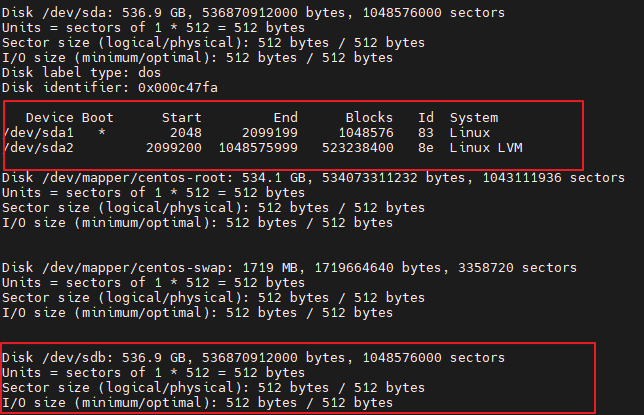
Task: Click the 'Device' column header
Action: pos(50,118)
